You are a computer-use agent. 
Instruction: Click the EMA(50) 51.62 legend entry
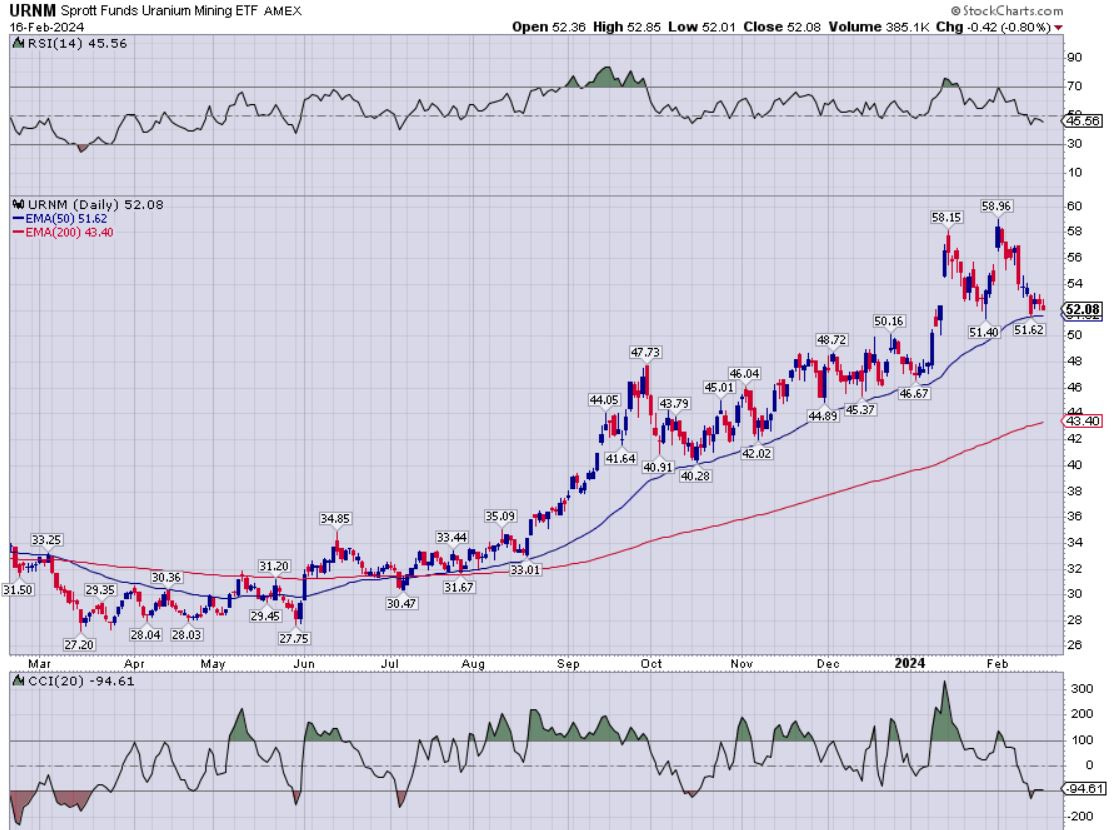[x=60, y=218]
